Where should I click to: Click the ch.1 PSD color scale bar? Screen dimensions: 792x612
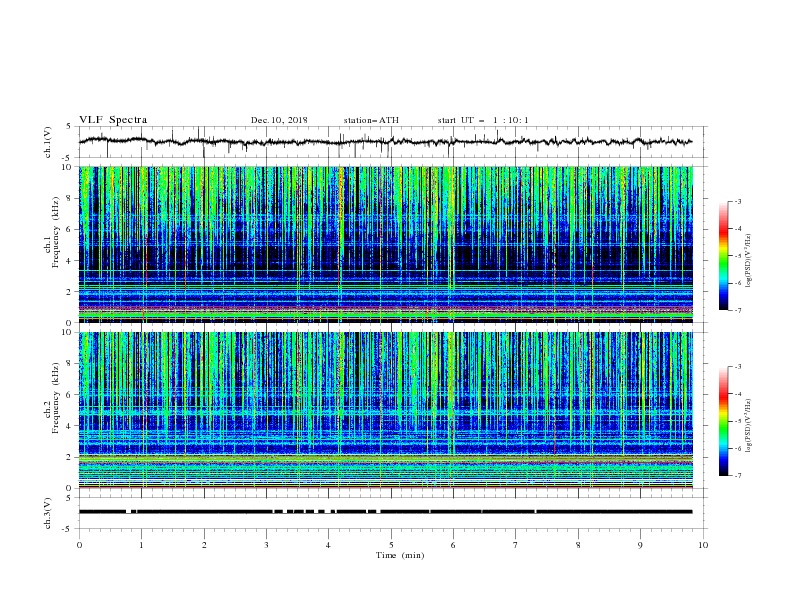[724, 256]
